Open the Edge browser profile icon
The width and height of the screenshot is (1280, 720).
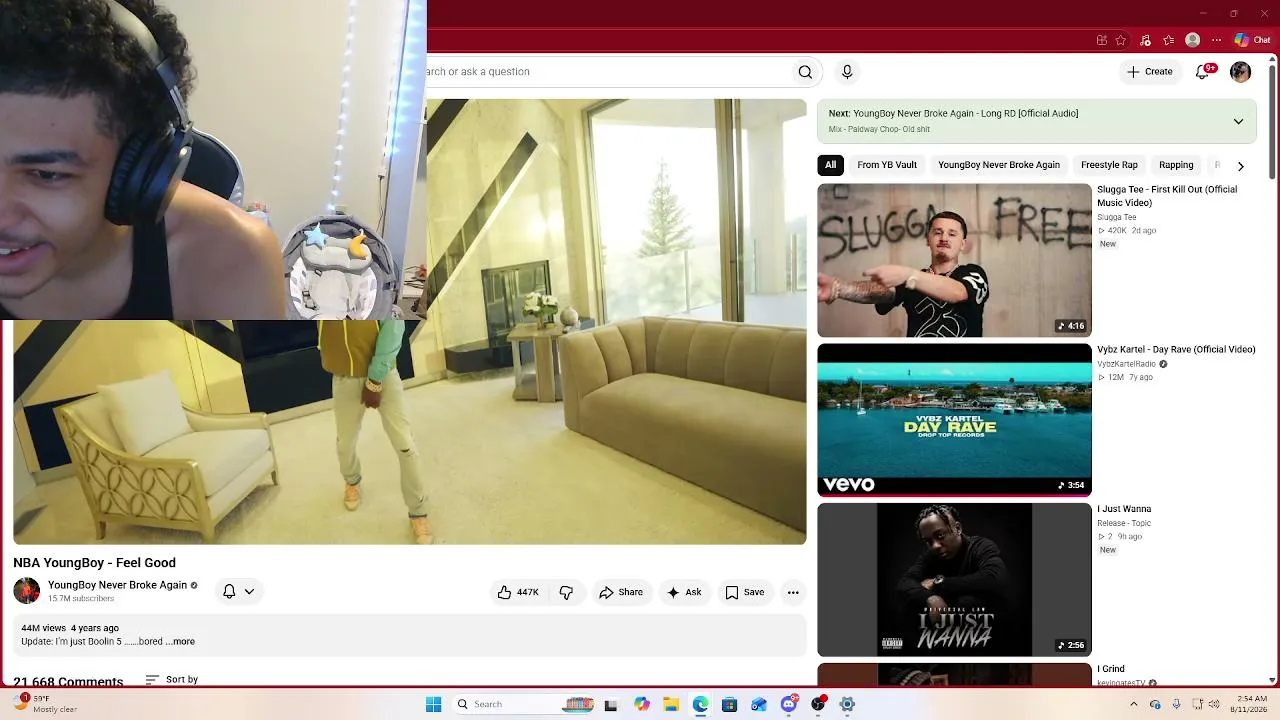coord(1192,41)
